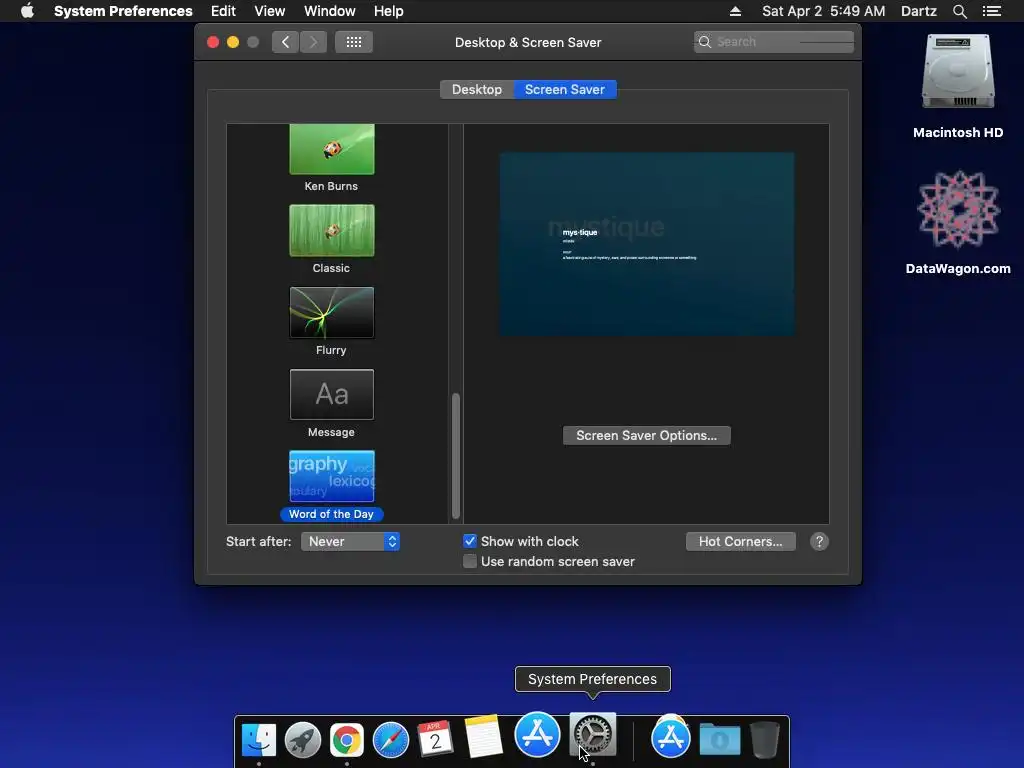Launch Safari from the Dock
Image resolution: width=1024 pixels, height=768 pixels.
pos(390,740)
